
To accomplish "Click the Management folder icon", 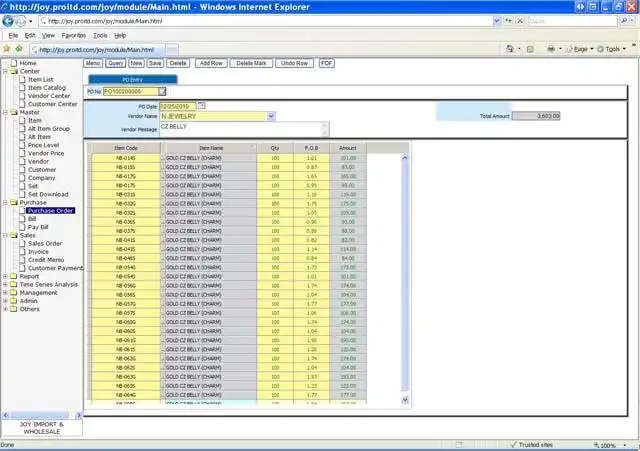I will point(14,293).
